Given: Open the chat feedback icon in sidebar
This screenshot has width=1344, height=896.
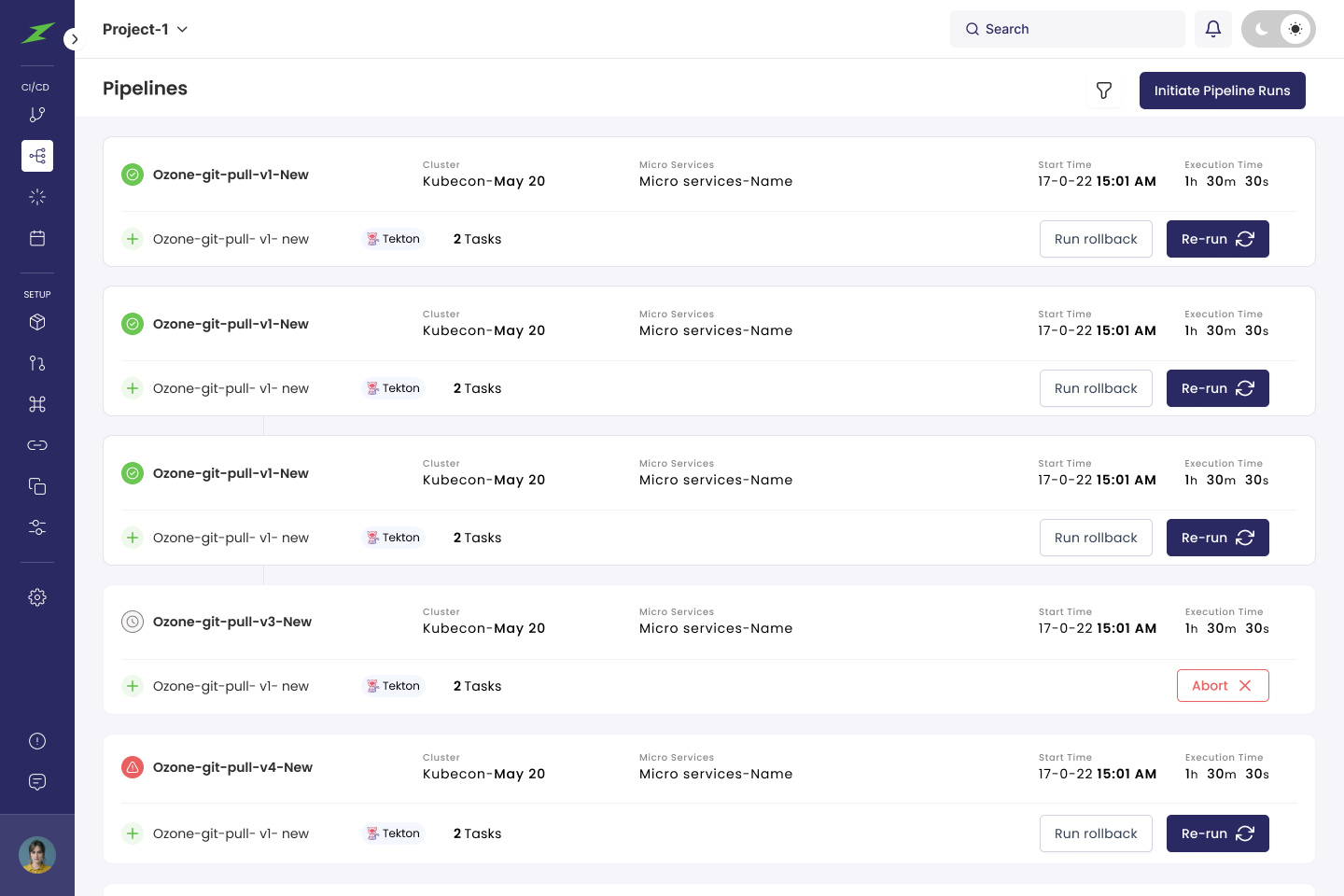Looking at the screenshot, I should [x=37, y=782].
